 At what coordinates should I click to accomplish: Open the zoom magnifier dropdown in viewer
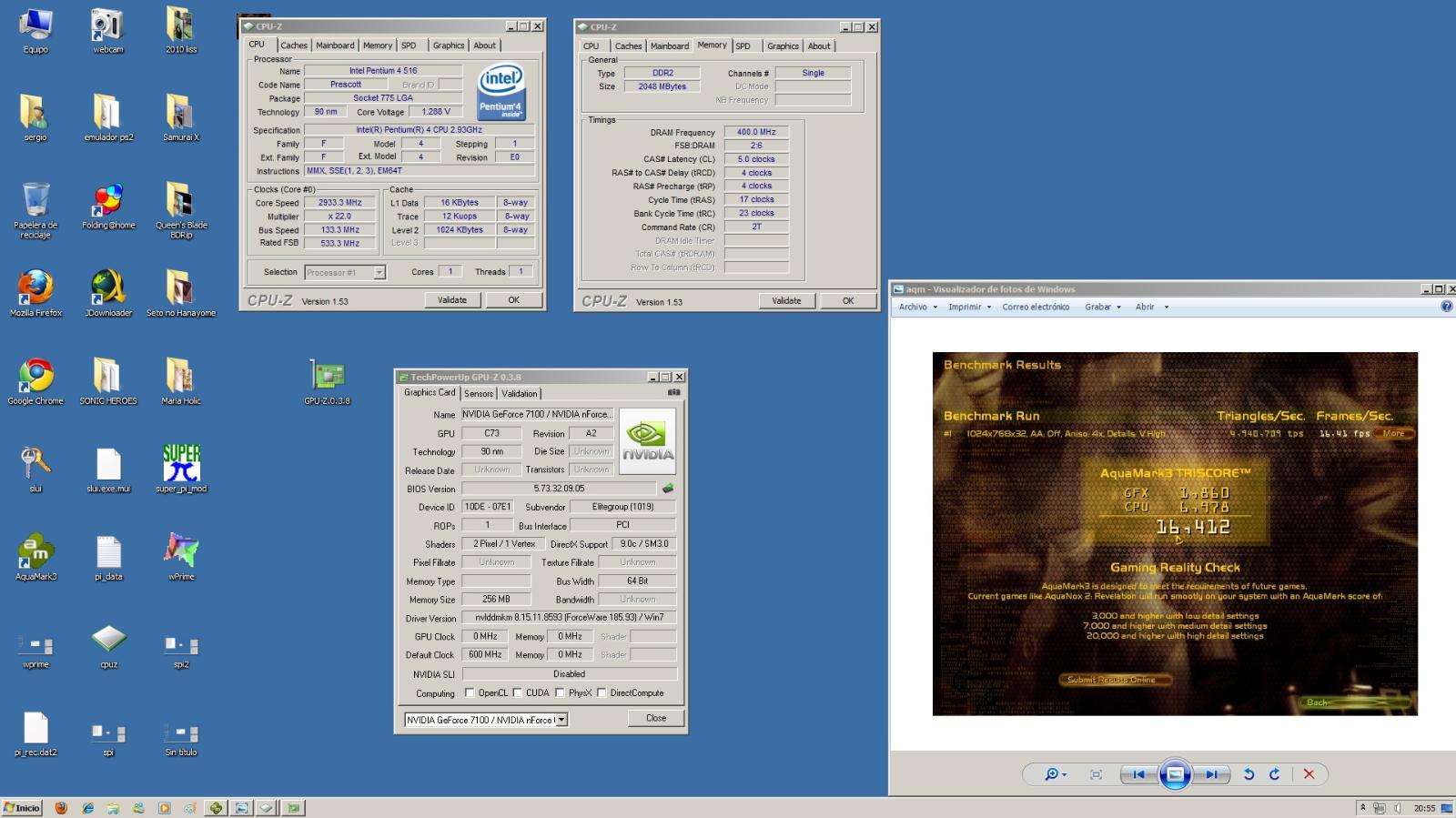pyautogui.click(x=1056, y=774)
